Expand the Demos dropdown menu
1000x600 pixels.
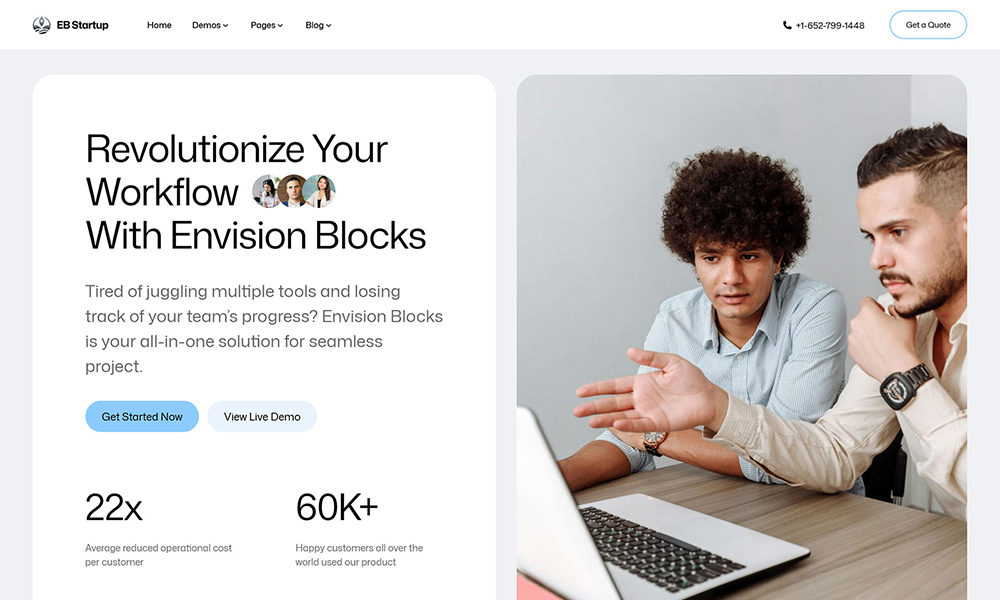point(210,26)
